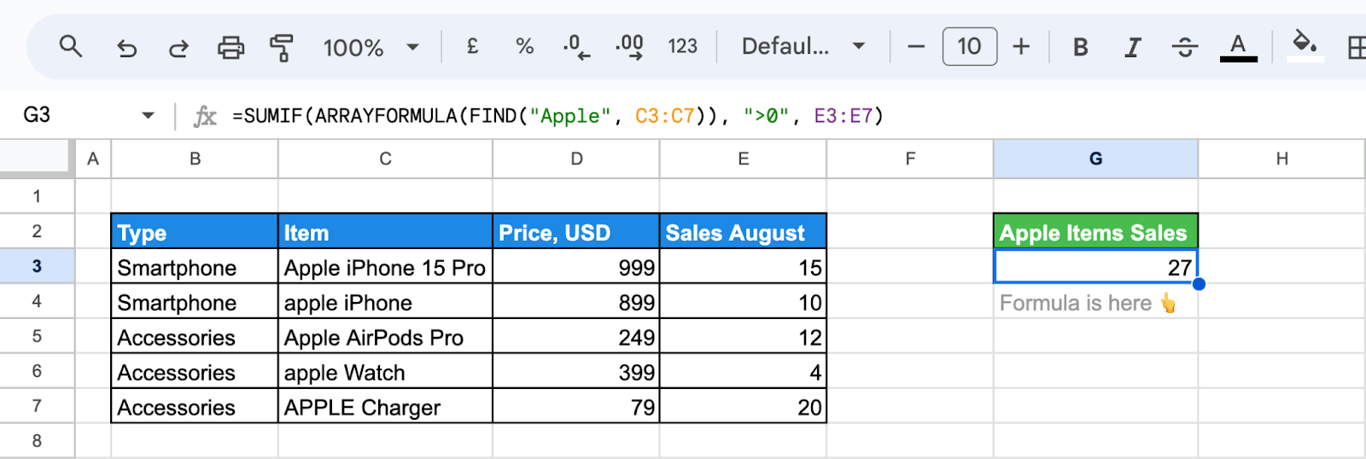Click the select-all corner box

click(37, 158)
